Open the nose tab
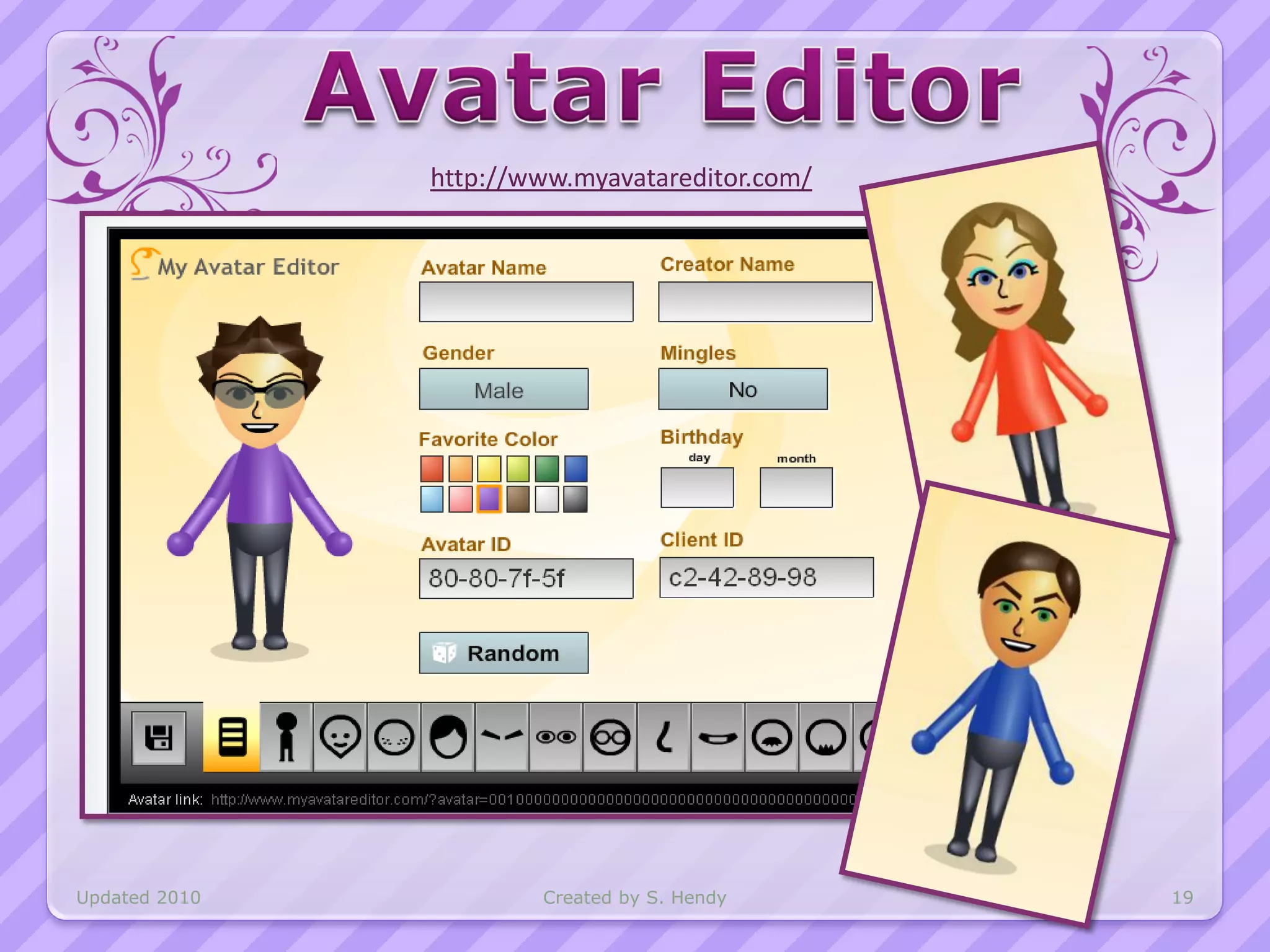The height and width of the screenshot is (952, 1270). pos(664,737)
